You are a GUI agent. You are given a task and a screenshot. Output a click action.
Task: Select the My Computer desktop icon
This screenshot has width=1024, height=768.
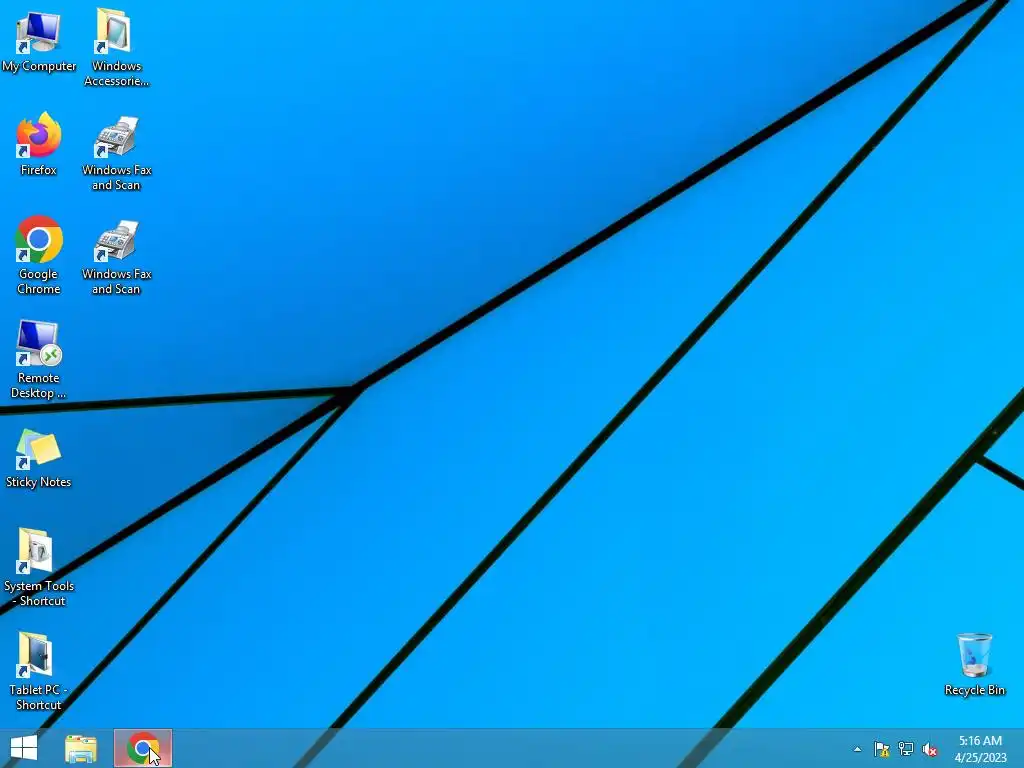39,40
